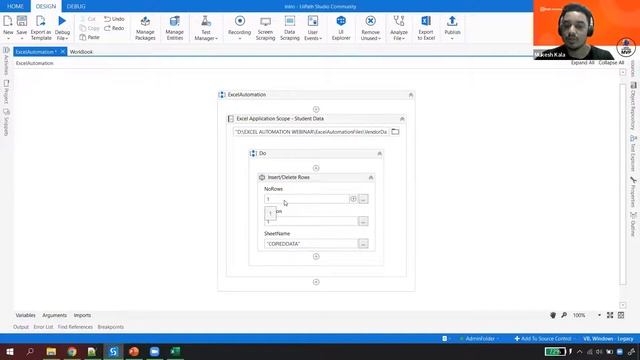This screenshot has height=360, width=640.
Task: Open the Variables panel
Action: coord(25,315)
